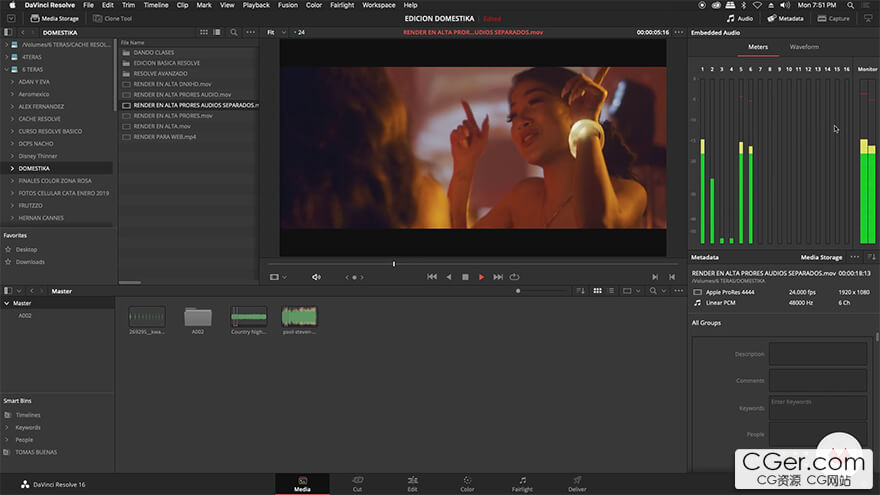This screenshot has width=880, height=495.
Task: Expand CURSO RESOLVE BASICO folder
Action: point(12,131)
